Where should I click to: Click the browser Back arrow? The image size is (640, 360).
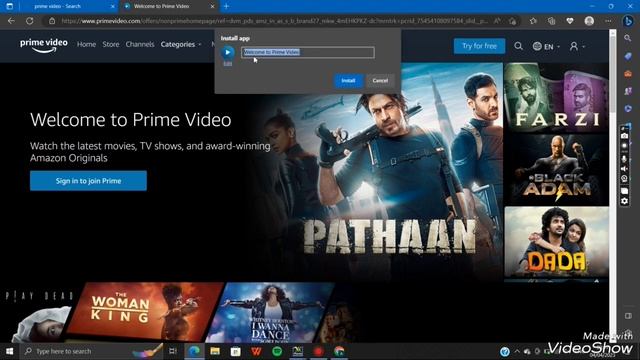click(x=11, y=21)
